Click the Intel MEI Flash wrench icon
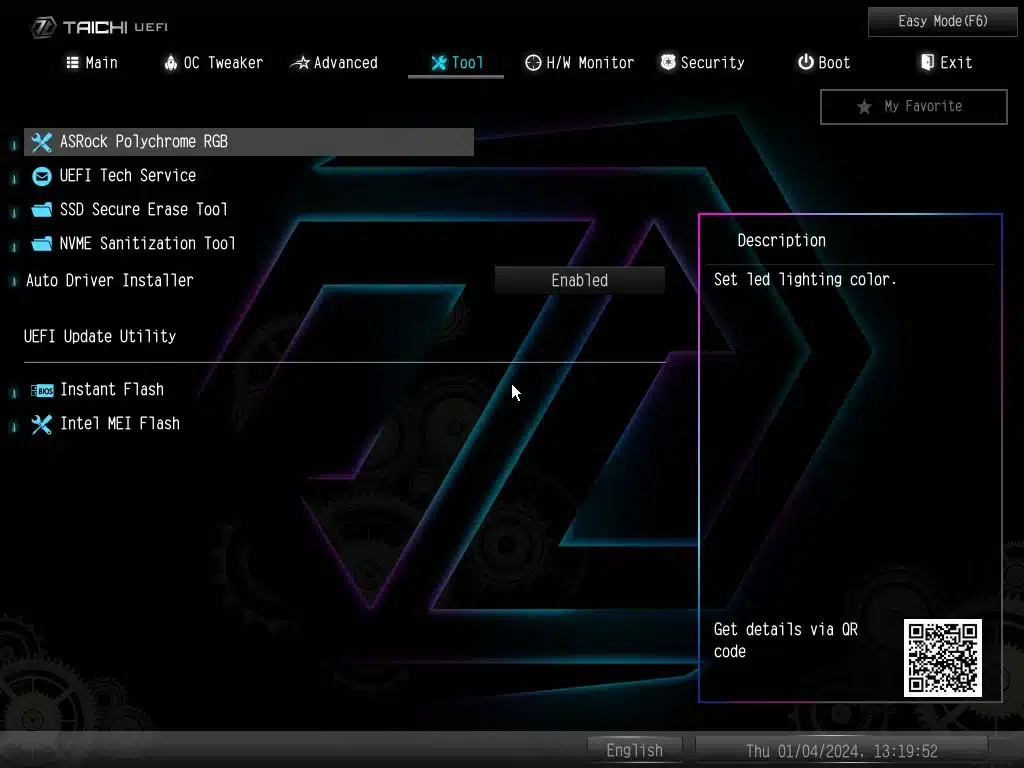Image resolution: width=1024 pixels, height=768 pixels. 41,424
